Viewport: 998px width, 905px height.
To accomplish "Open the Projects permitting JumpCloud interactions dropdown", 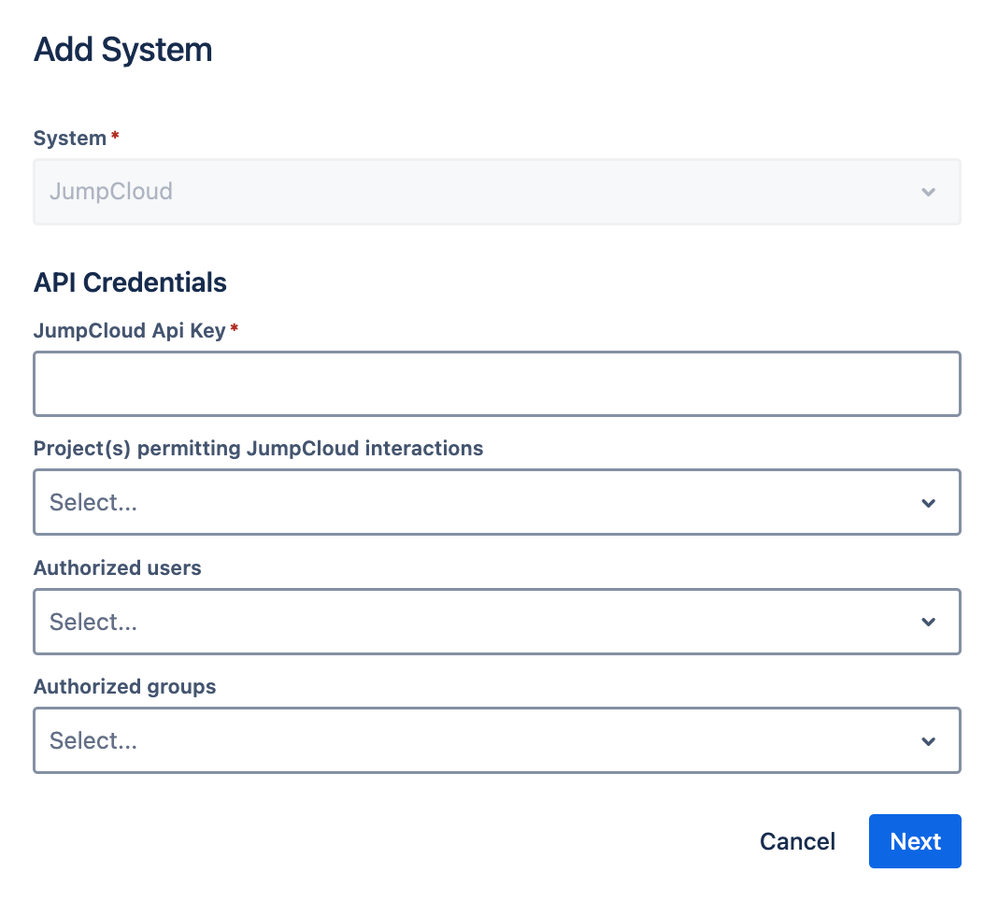I will click(480, 502).
